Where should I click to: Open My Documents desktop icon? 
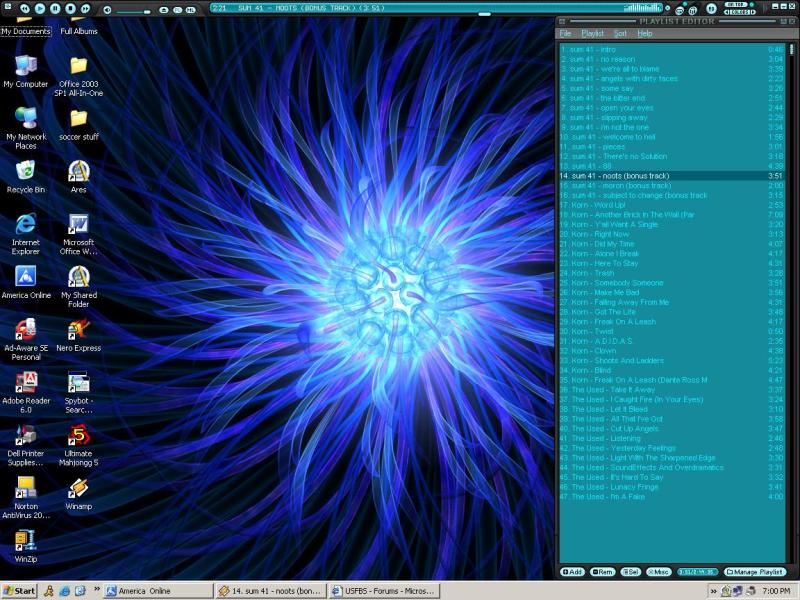[x=26, y=27]
